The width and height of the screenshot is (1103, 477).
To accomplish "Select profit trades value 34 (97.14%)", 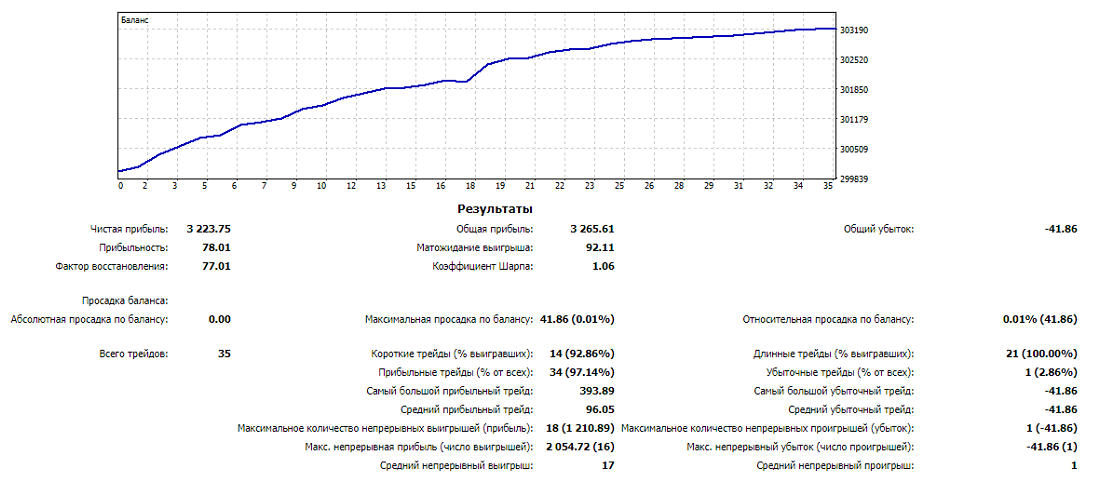I will [582, 372].
